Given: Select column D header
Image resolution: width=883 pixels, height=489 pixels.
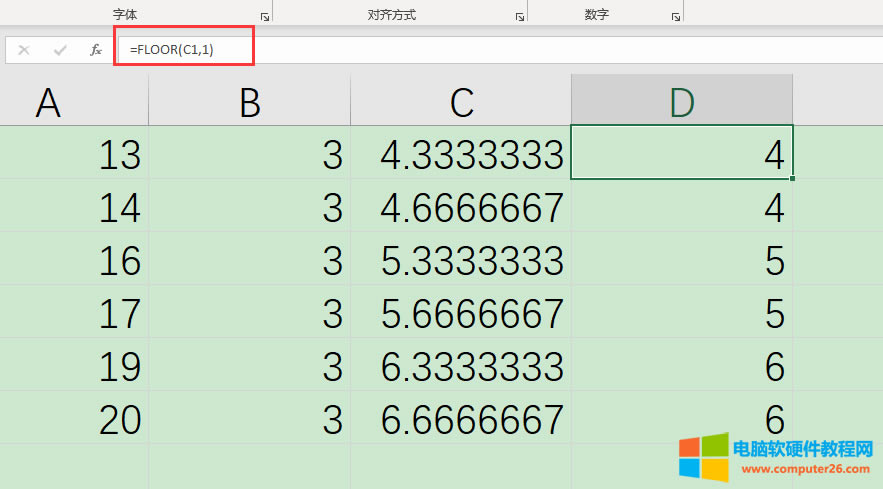Looking at the screenshot, I should pos(682,101).
